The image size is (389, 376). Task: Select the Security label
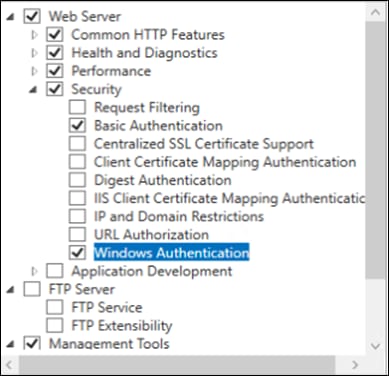pos(97,89)
